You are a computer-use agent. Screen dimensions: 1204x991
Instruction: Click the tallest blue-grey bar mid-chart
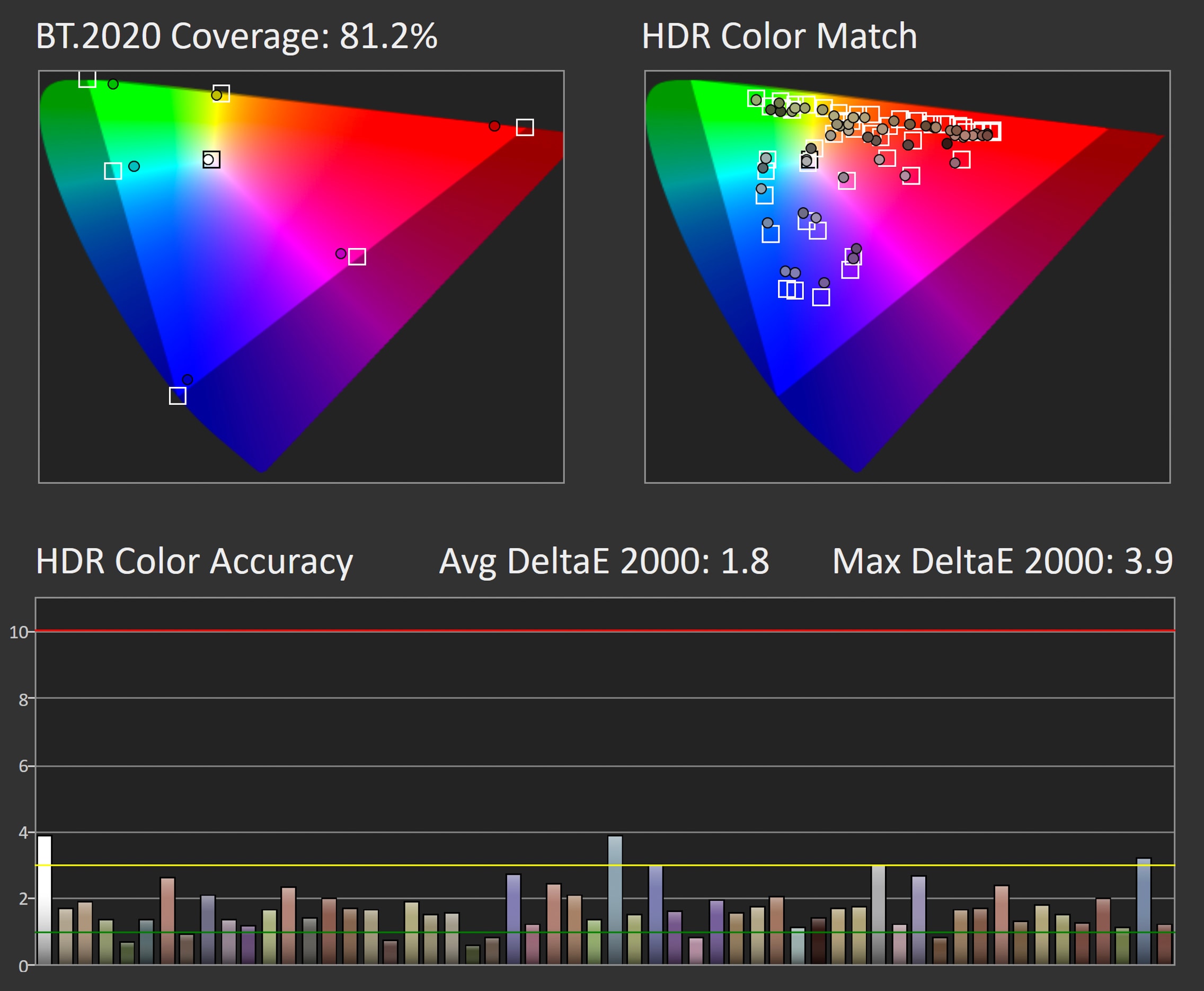point(615,900)
